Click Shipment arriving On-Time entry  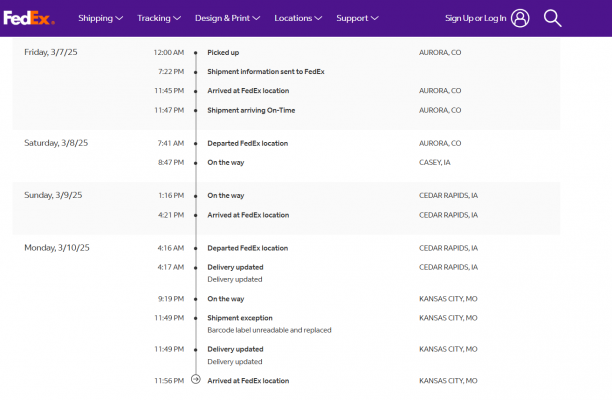click(251, 110)
